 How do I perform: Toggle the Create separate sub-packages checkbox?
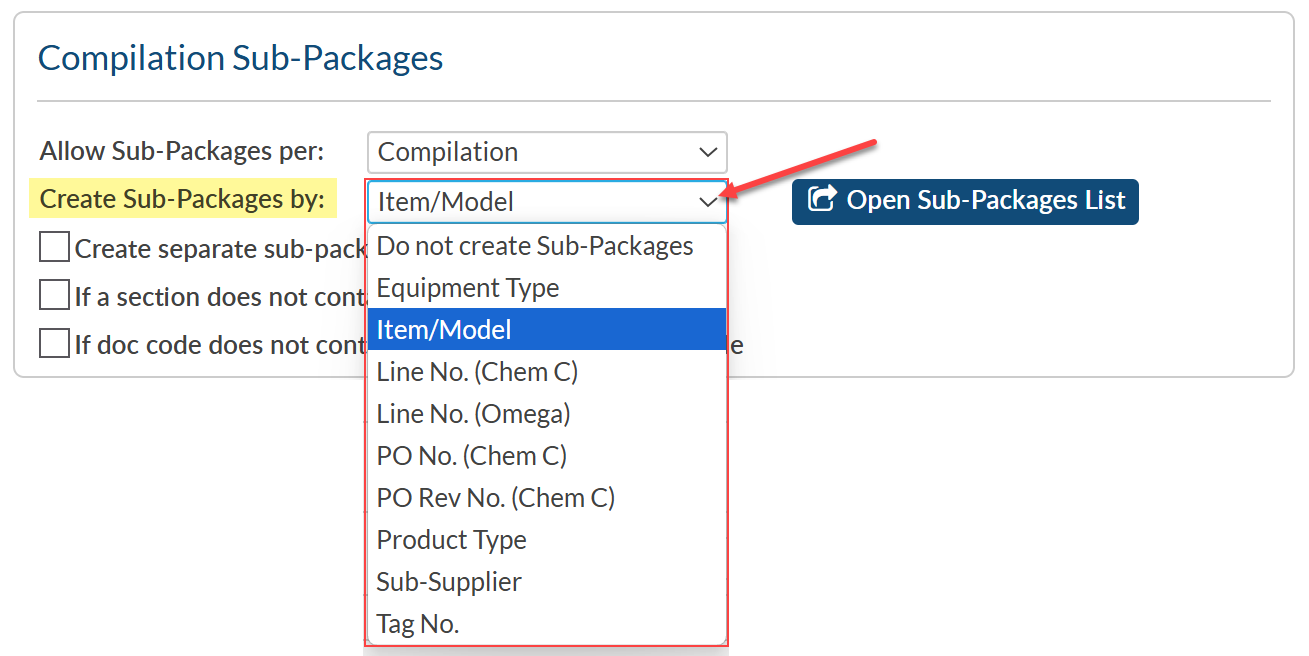coord(54,247)
